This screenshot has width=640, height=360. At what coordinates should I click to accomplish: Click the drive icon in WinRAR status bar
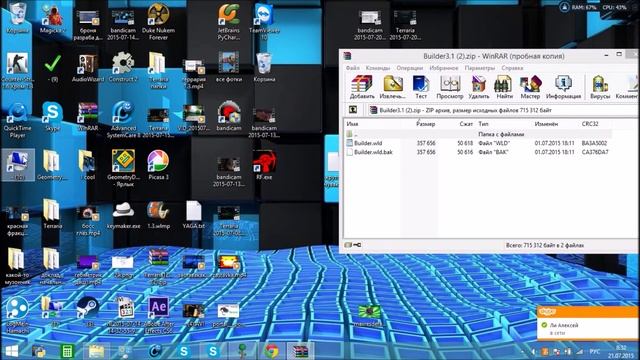coord(348,245)
